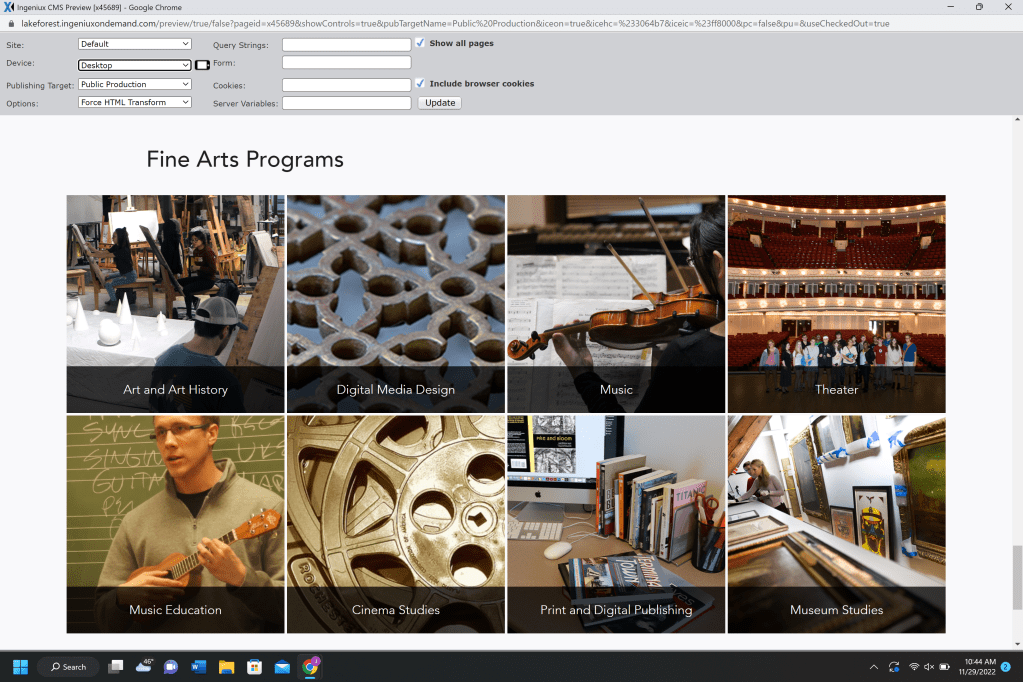Uncheck the Show all pages checkbox
The image size is (1023, 682).
[x=420, y=43]
